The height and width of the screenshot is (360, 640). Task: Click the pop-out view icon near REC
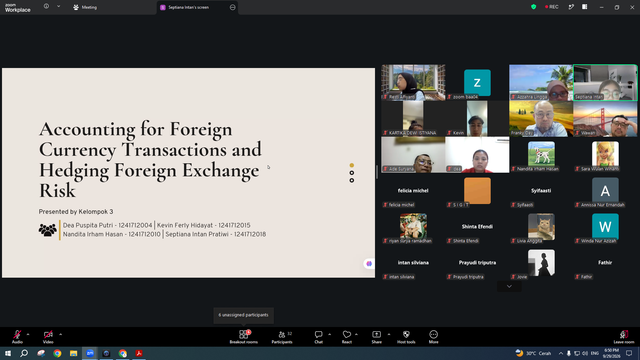(571, 7)
